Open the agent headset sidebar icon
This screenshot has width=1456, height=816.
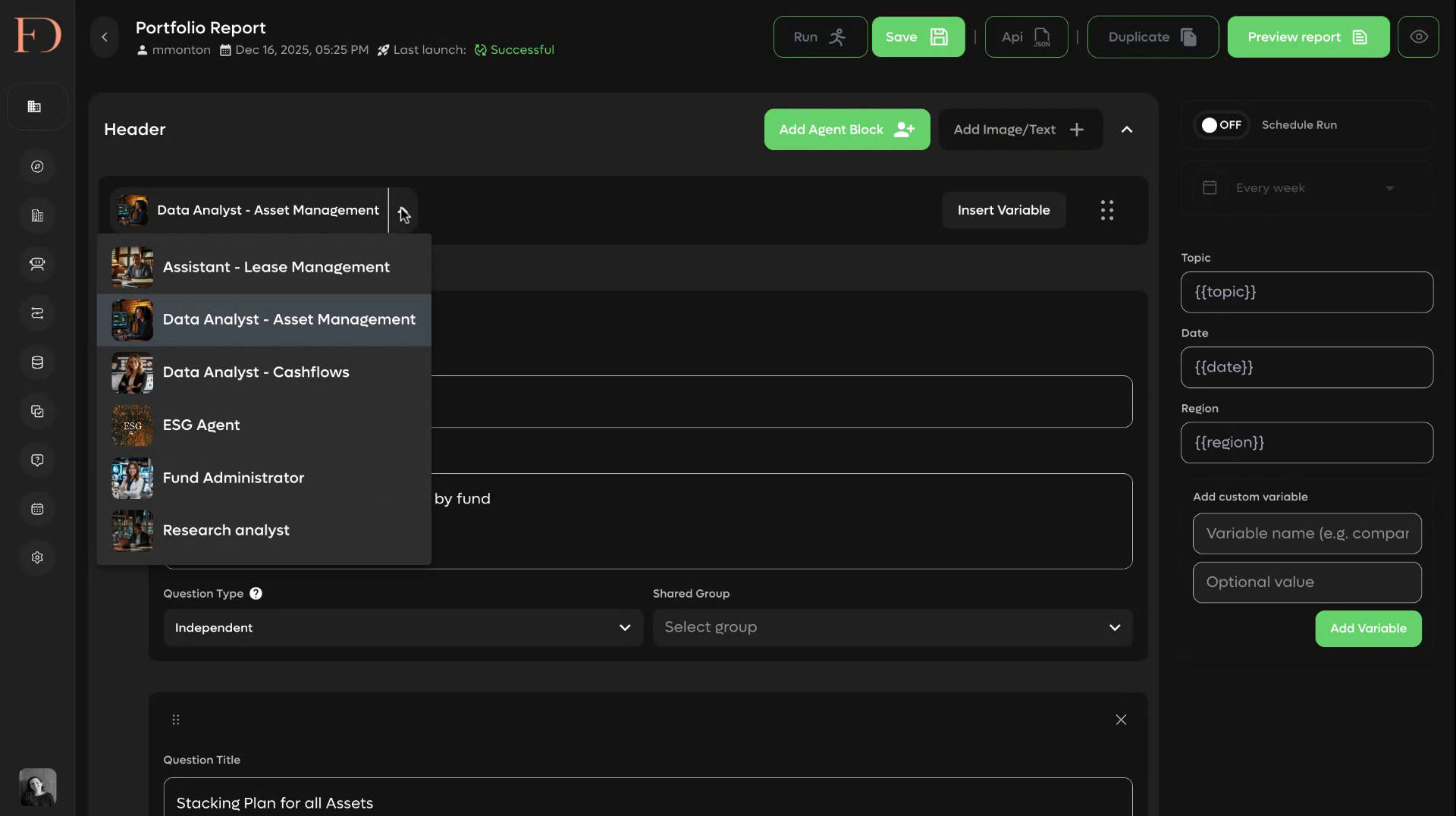click(37, 264)
